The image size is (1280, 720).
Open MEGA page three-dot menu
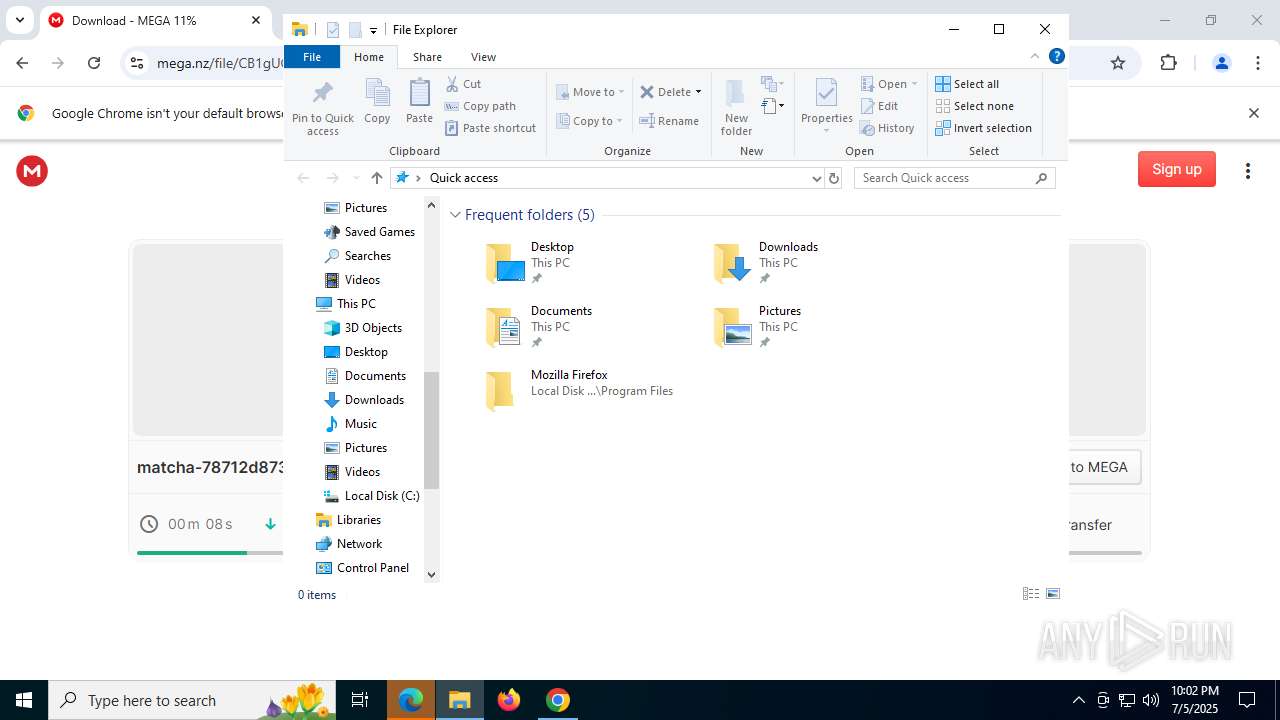click(1248, 171)
